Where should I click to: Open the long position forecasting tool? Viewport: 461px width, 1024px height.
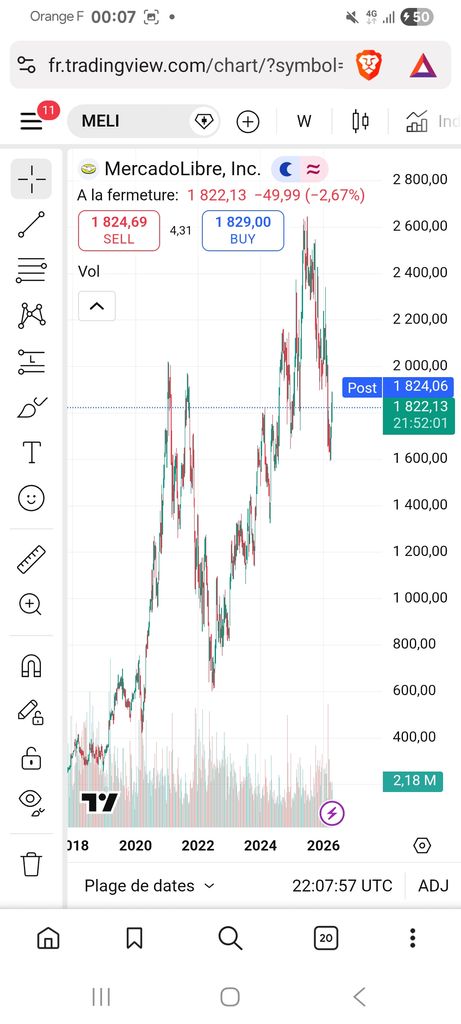click(31, 362)
